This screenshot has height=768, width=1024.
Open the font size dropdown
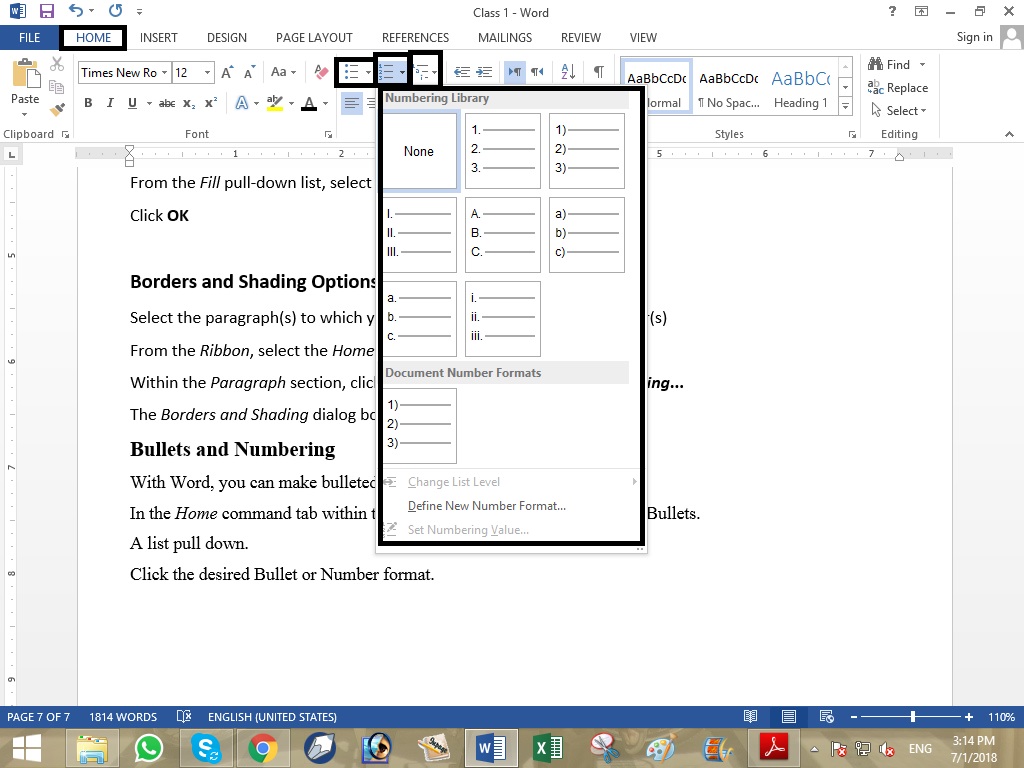207,72
